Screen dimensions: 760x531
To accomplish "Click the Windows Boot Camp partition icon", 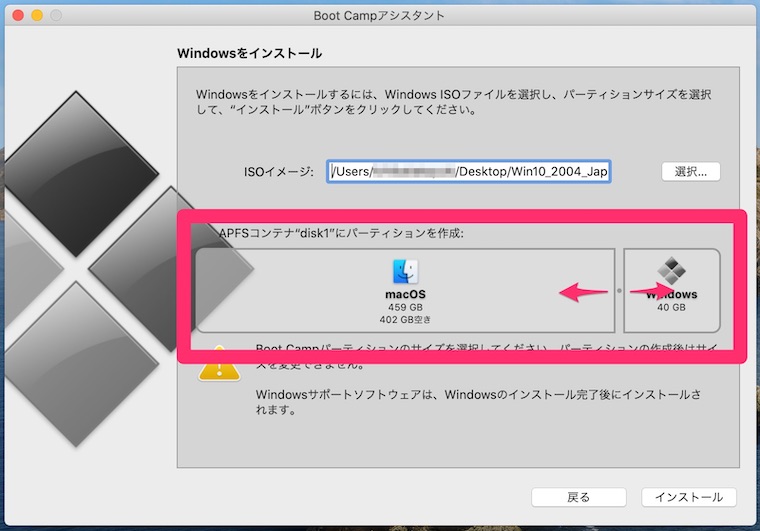I will click(x=671, y=270).
